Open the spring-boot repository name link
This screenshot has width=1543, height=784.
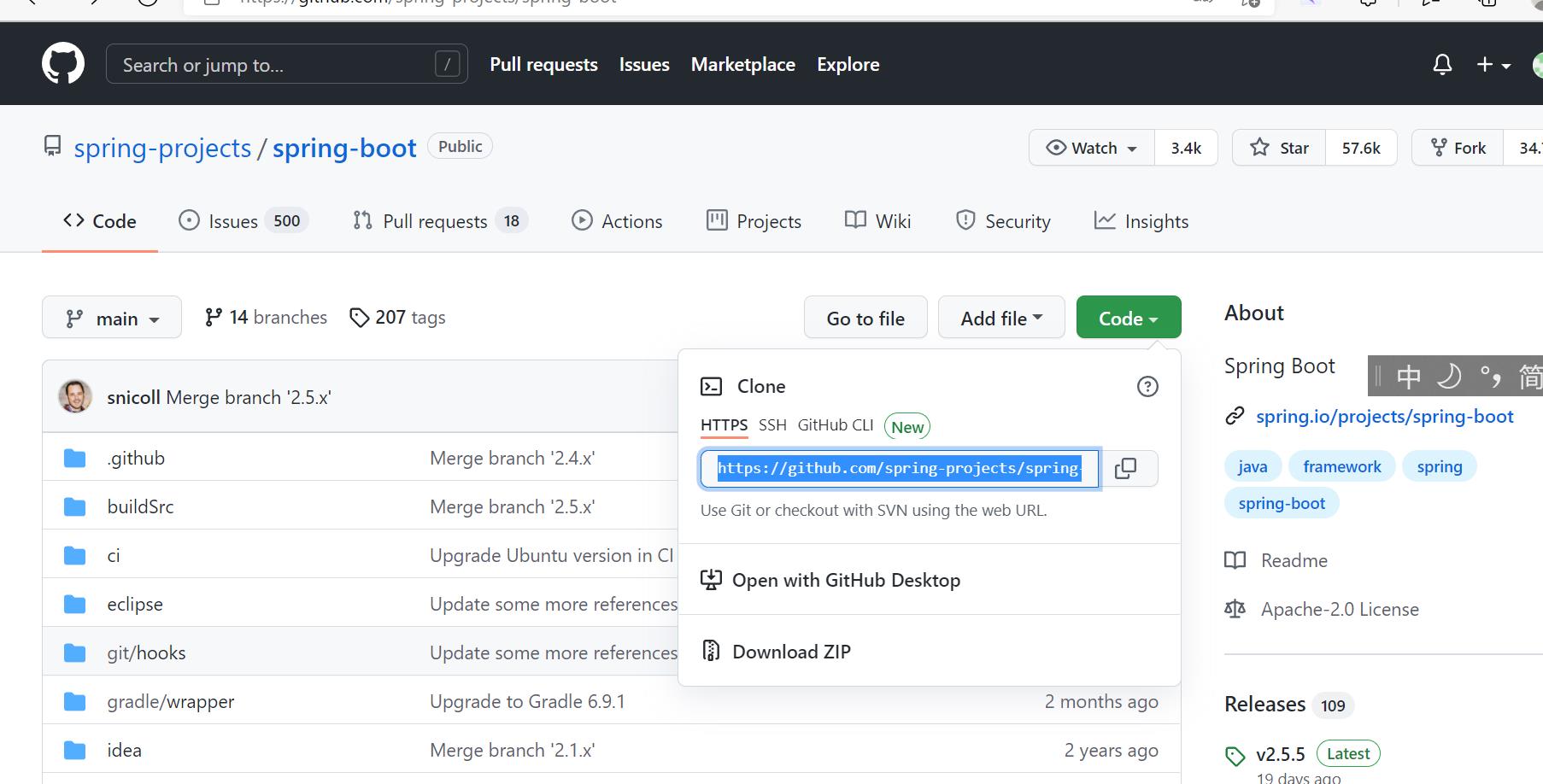pos(344,148)
